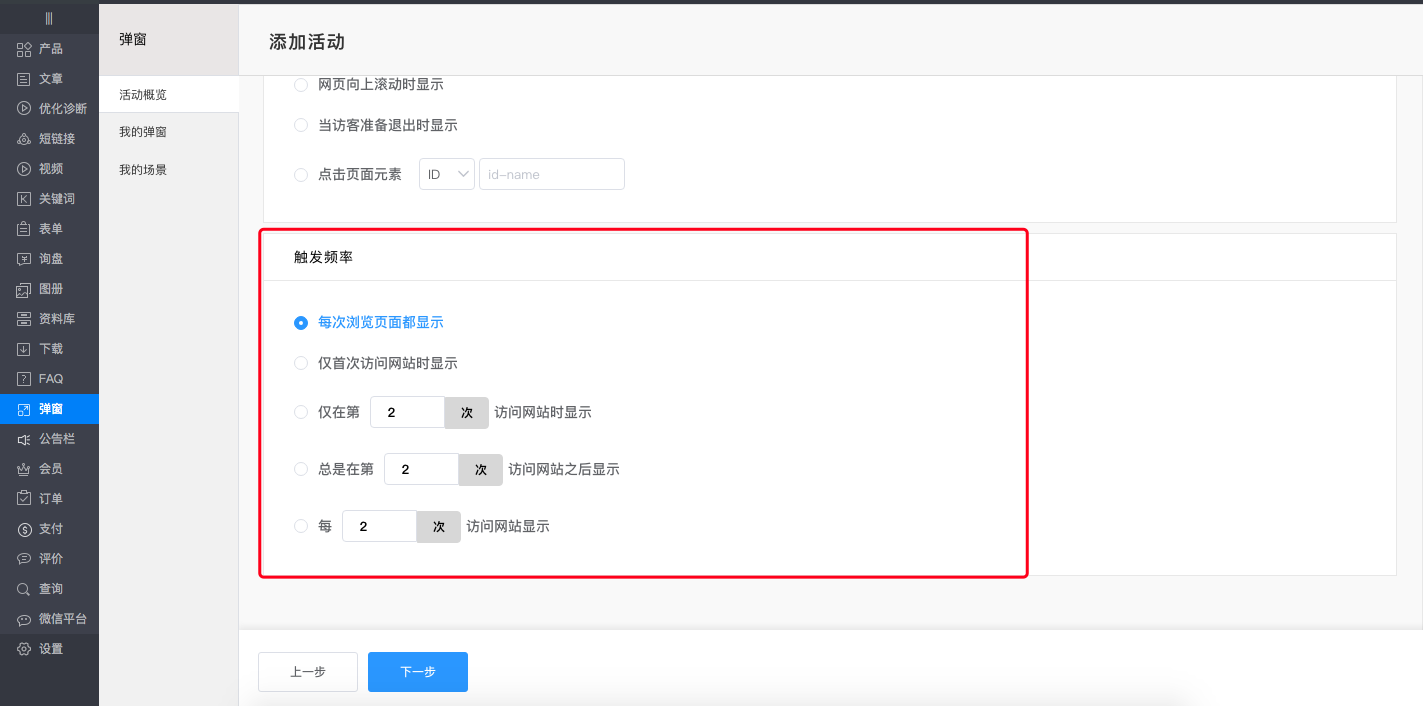
Task: Click the 次 unit selector beside 仅在第 field
Action: click(466, 412)
